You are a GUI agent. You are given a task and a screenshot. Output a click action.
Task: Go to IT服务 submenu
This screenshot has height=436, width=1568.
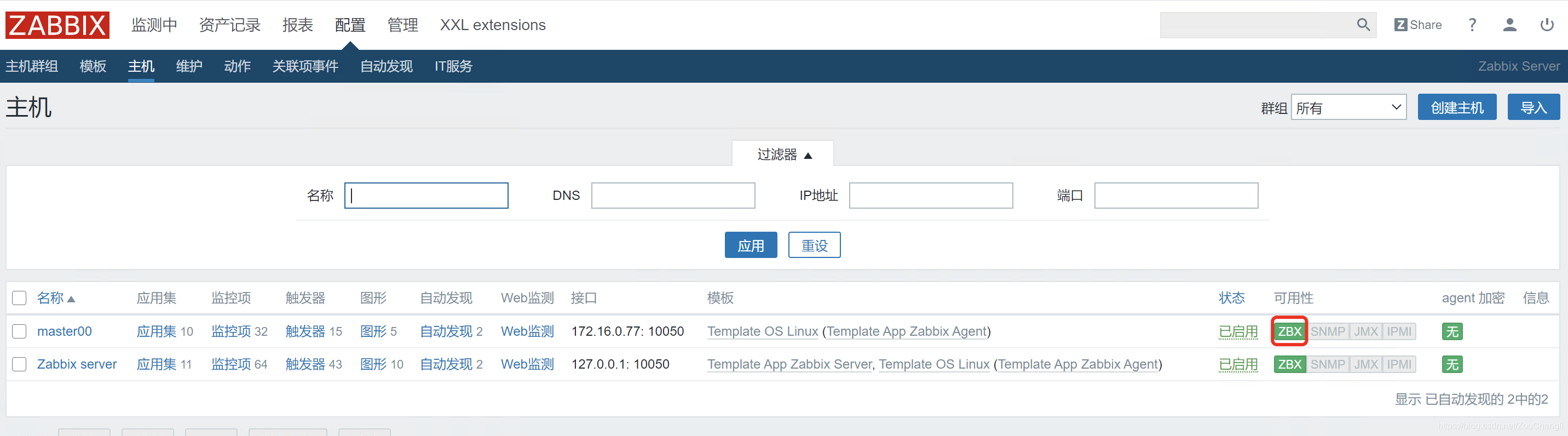453,66
